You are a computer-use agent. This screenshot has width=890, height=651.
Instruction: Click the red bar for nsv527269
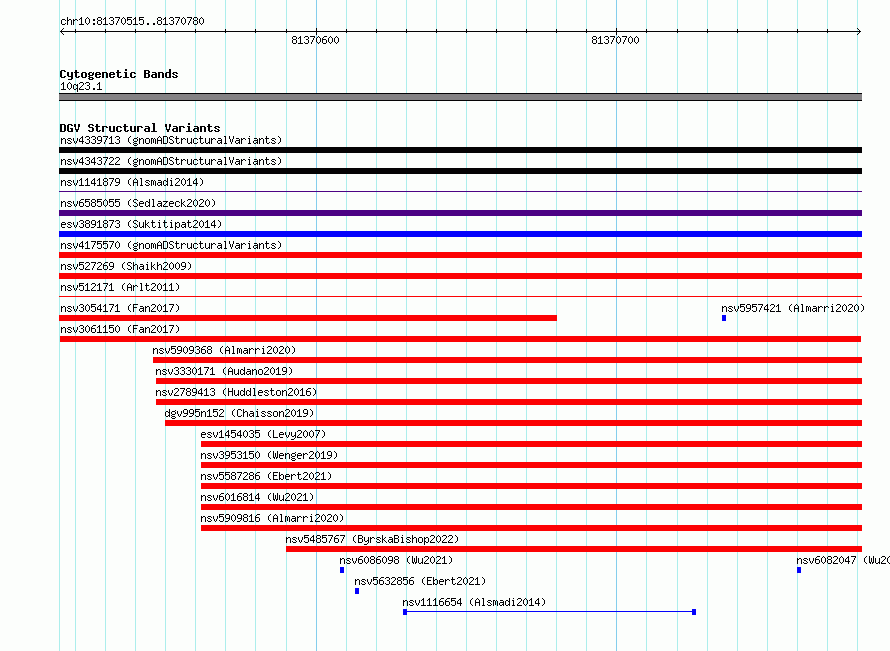[460, 276]
